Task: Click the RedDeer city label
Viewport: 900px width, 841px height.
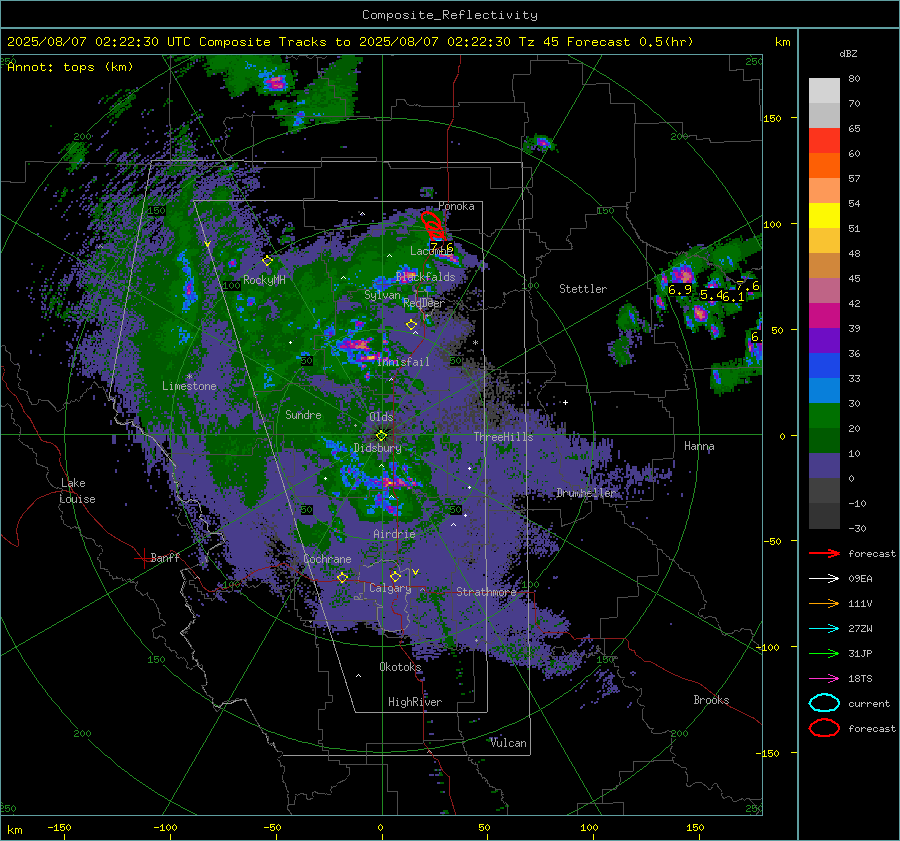Action: 424,303
